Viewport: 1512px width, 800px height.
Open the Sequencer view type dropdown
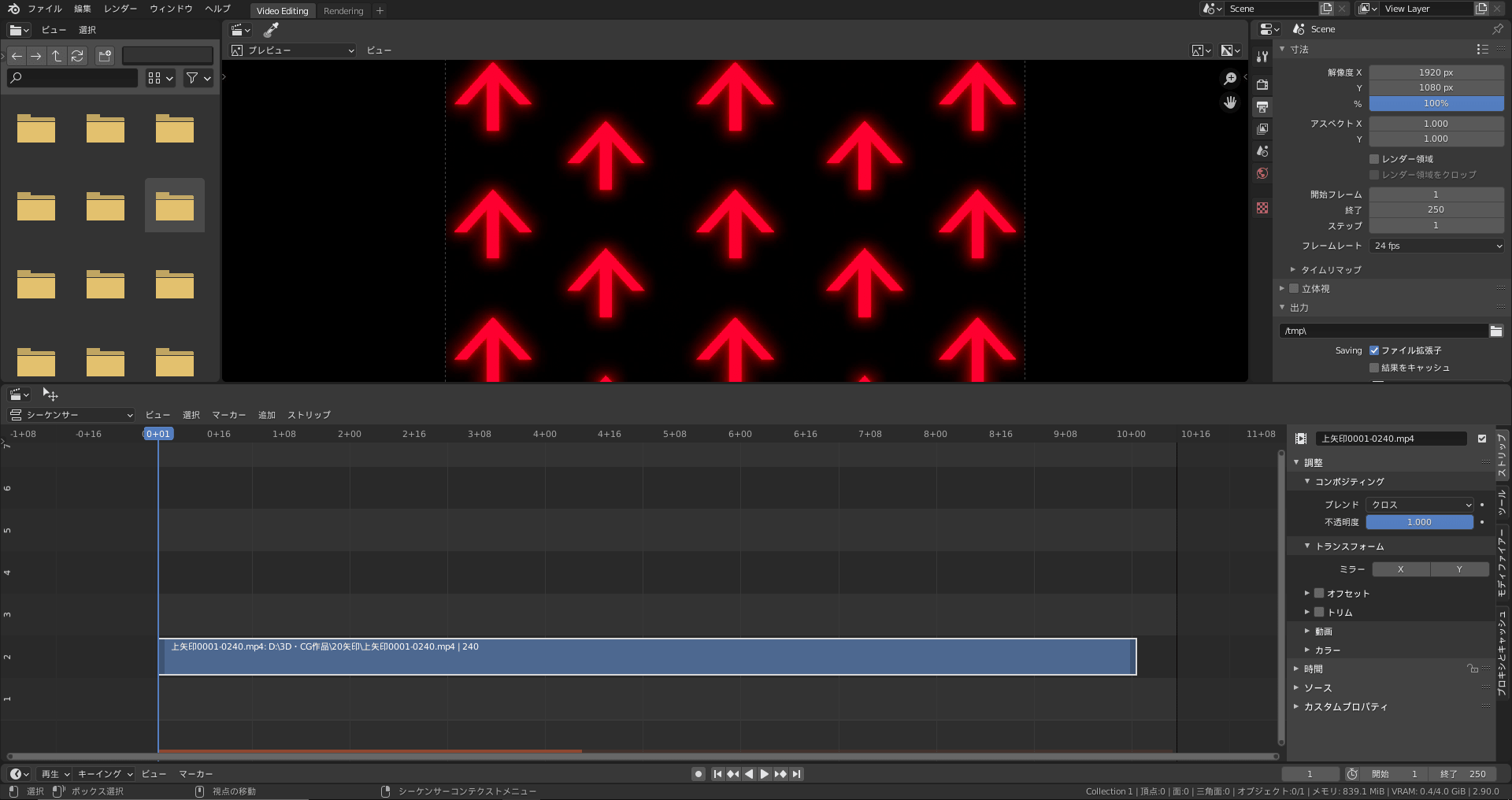pyautogui.click(x=72, y=415)
